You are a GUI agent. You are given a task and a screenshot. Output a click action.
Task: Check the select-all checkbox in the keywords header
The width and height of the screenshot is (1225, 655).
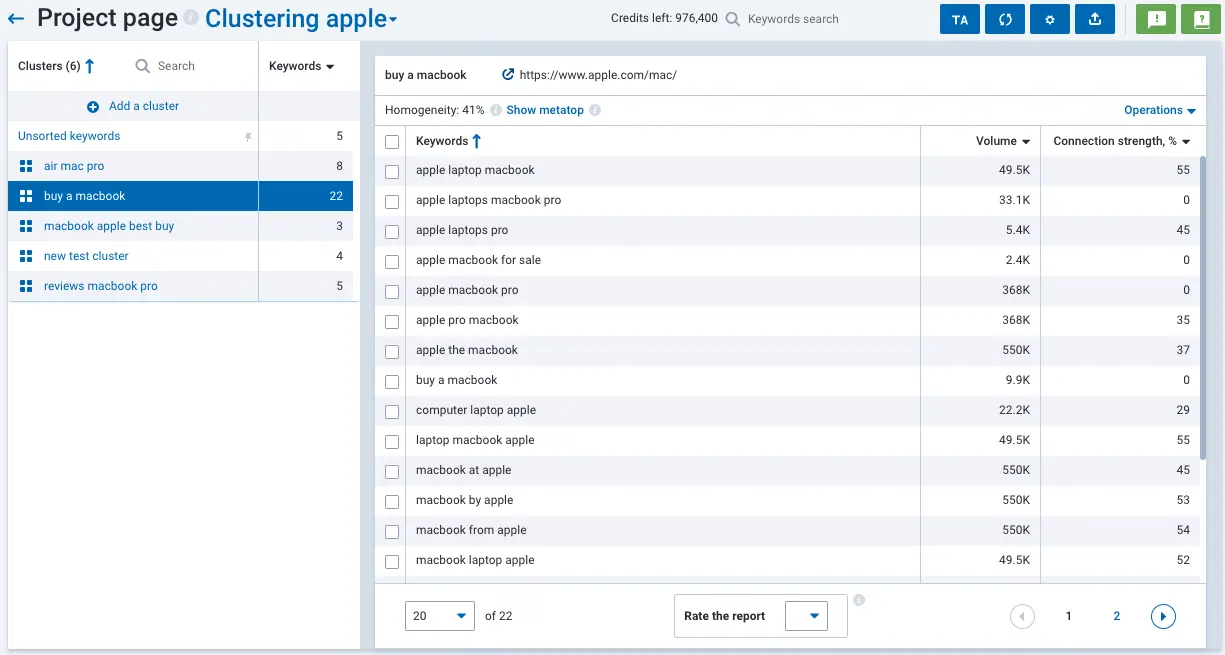[392, 141]
